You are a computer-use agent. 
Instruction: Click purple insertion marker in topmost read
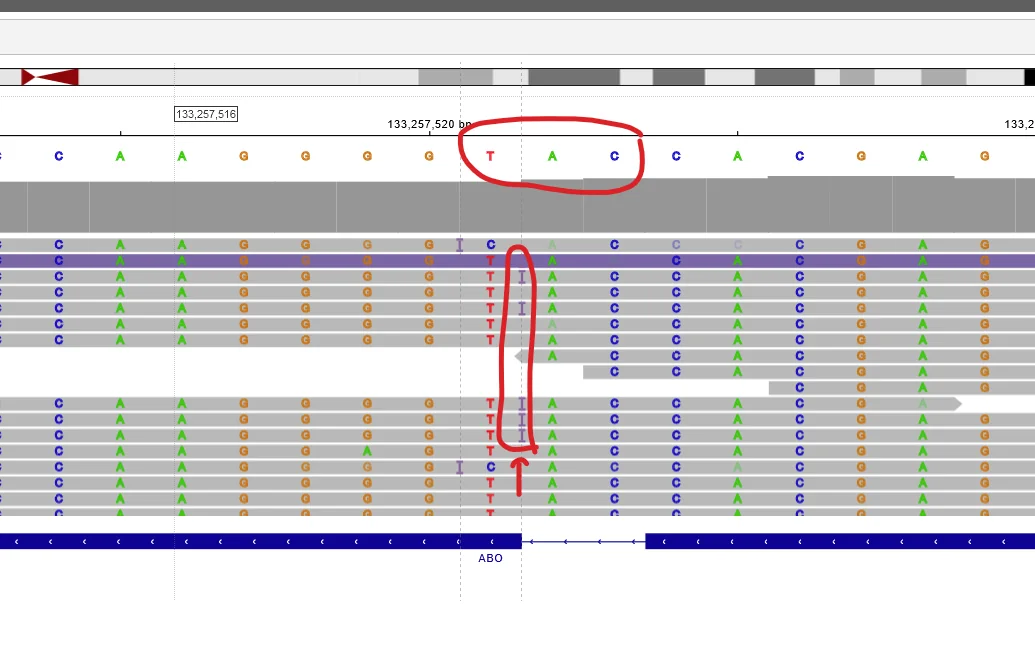click(459, 244)
